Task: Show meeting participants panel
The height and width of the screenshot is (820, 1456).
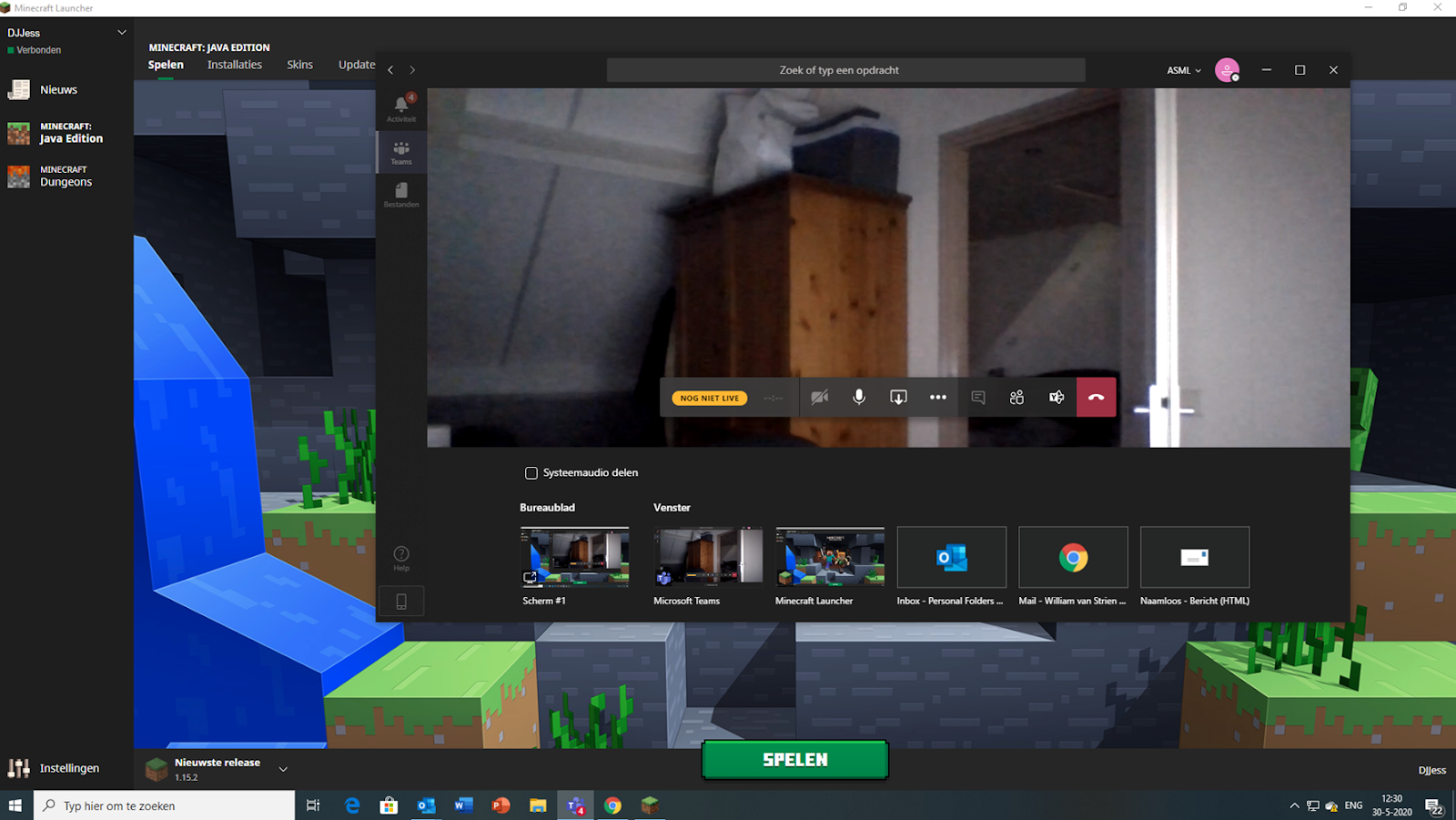Action: point(1017,398)
